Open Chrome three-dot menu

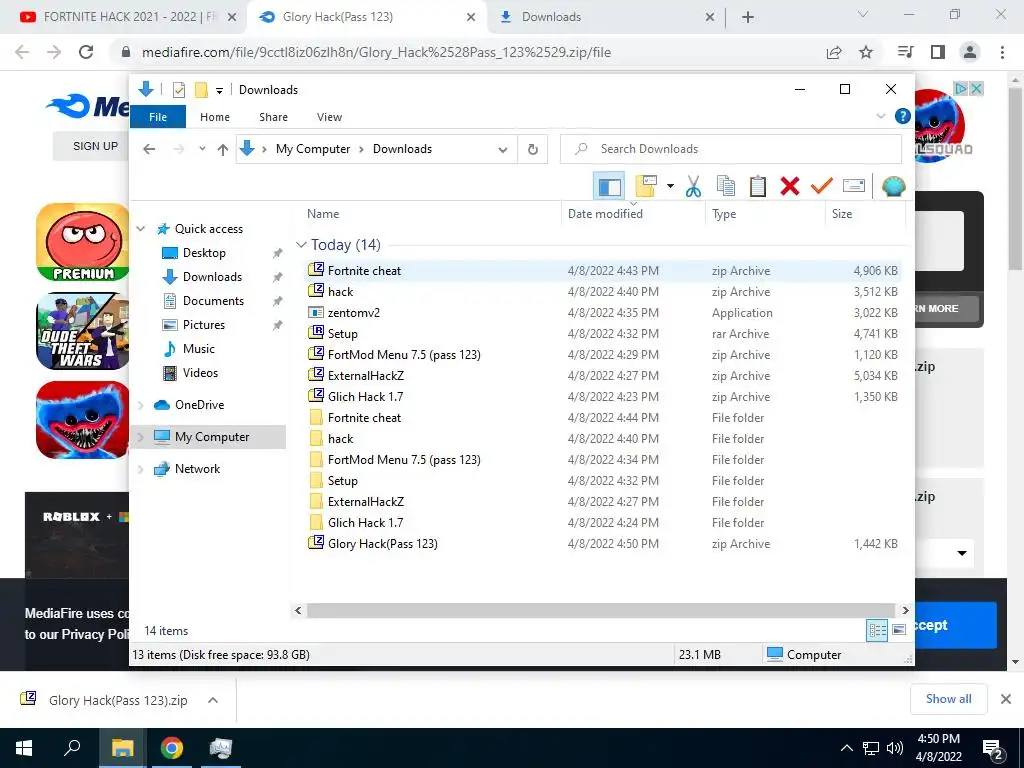[1002, 52]
